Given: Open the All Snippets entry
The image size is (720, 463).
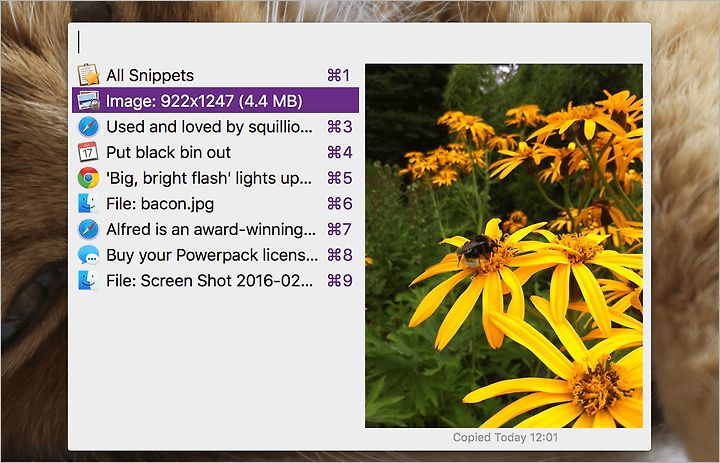Looking at the screenshot, I should click(215, 75).
